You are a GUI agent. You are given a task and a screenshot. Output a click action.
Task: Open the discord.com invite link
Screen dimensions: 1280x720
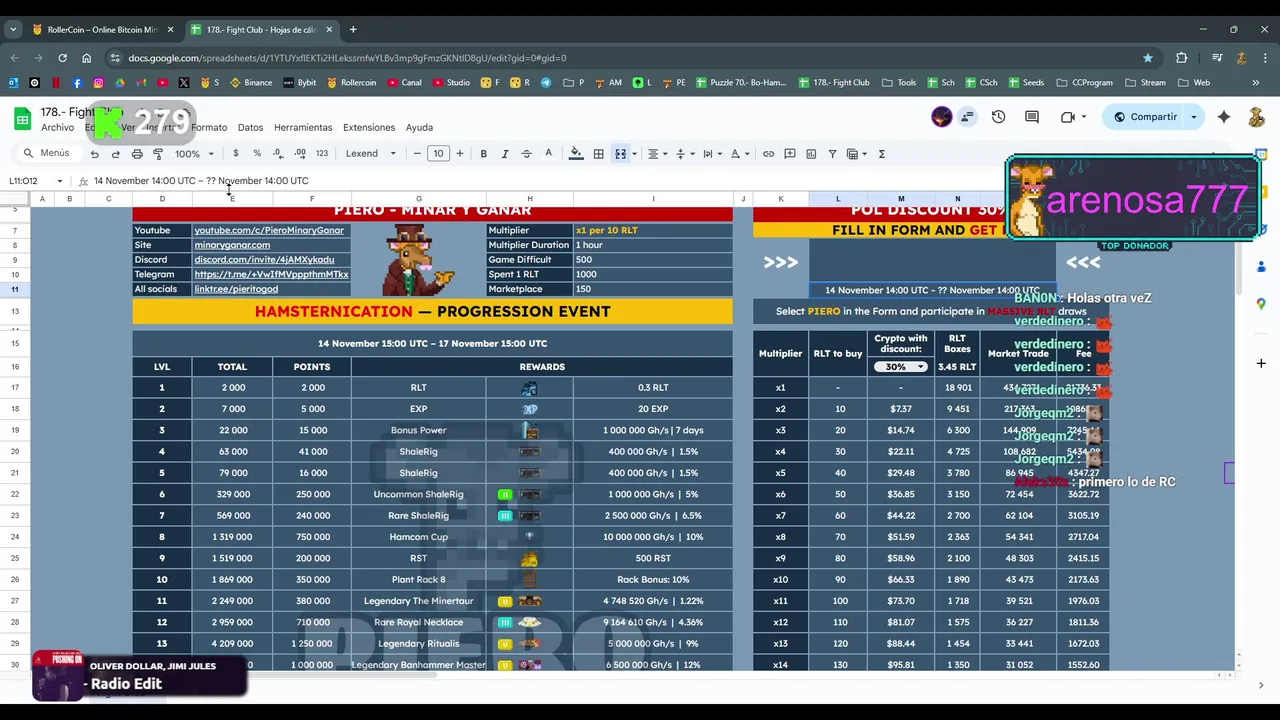264,260
